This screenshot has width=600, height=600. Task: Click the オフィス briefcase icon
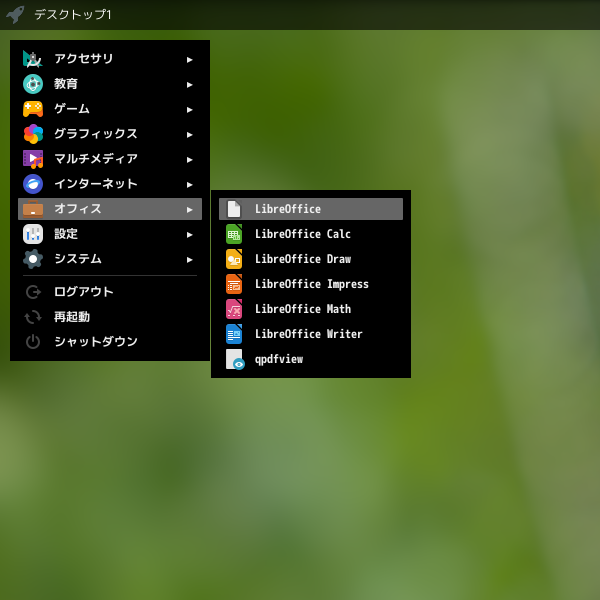[33, 209]
